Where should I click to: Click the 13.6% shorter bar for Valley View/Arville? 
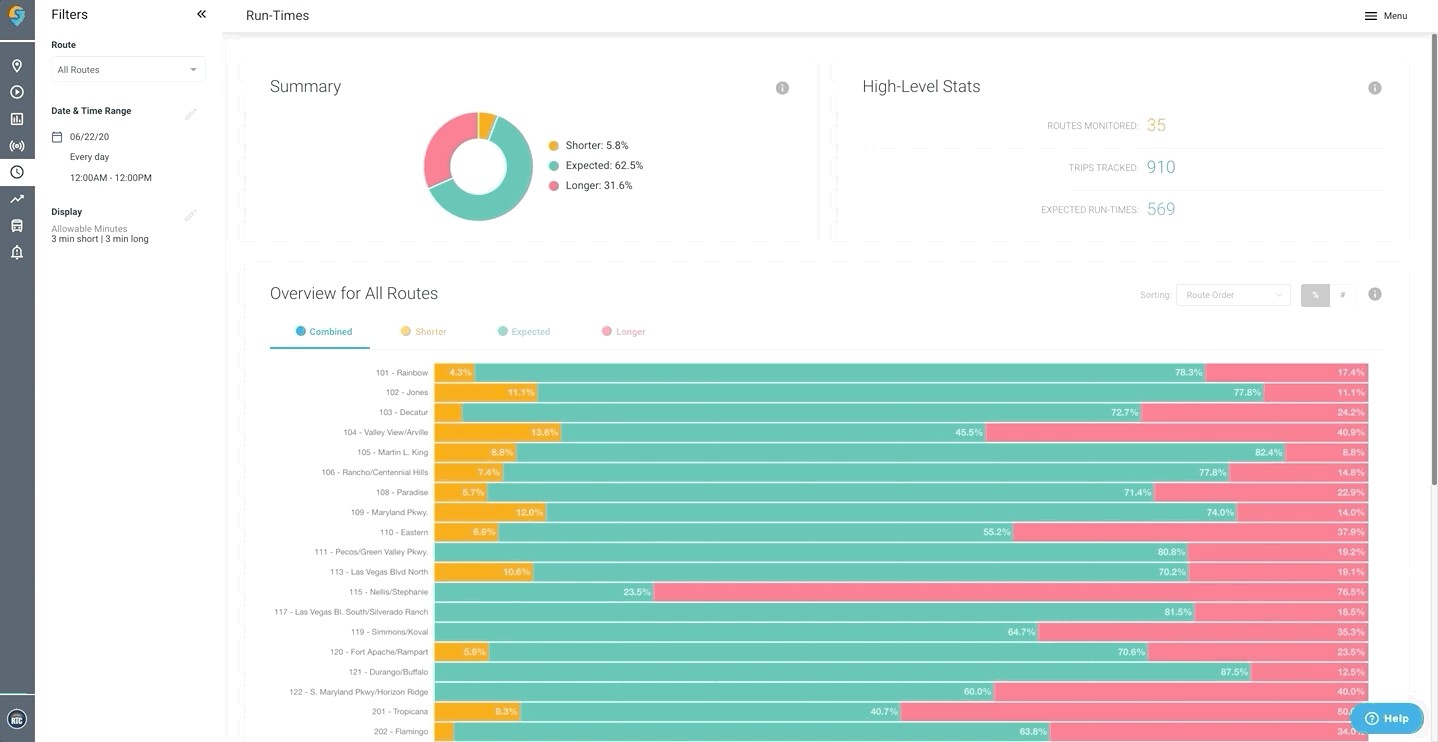pyautogui.click(x=498, y=433)
